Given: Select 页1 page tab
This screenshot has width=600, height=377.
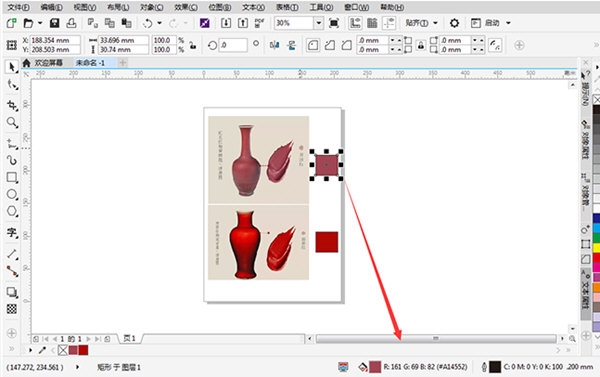Looking at the screenshot, I should tap(130, 339).
